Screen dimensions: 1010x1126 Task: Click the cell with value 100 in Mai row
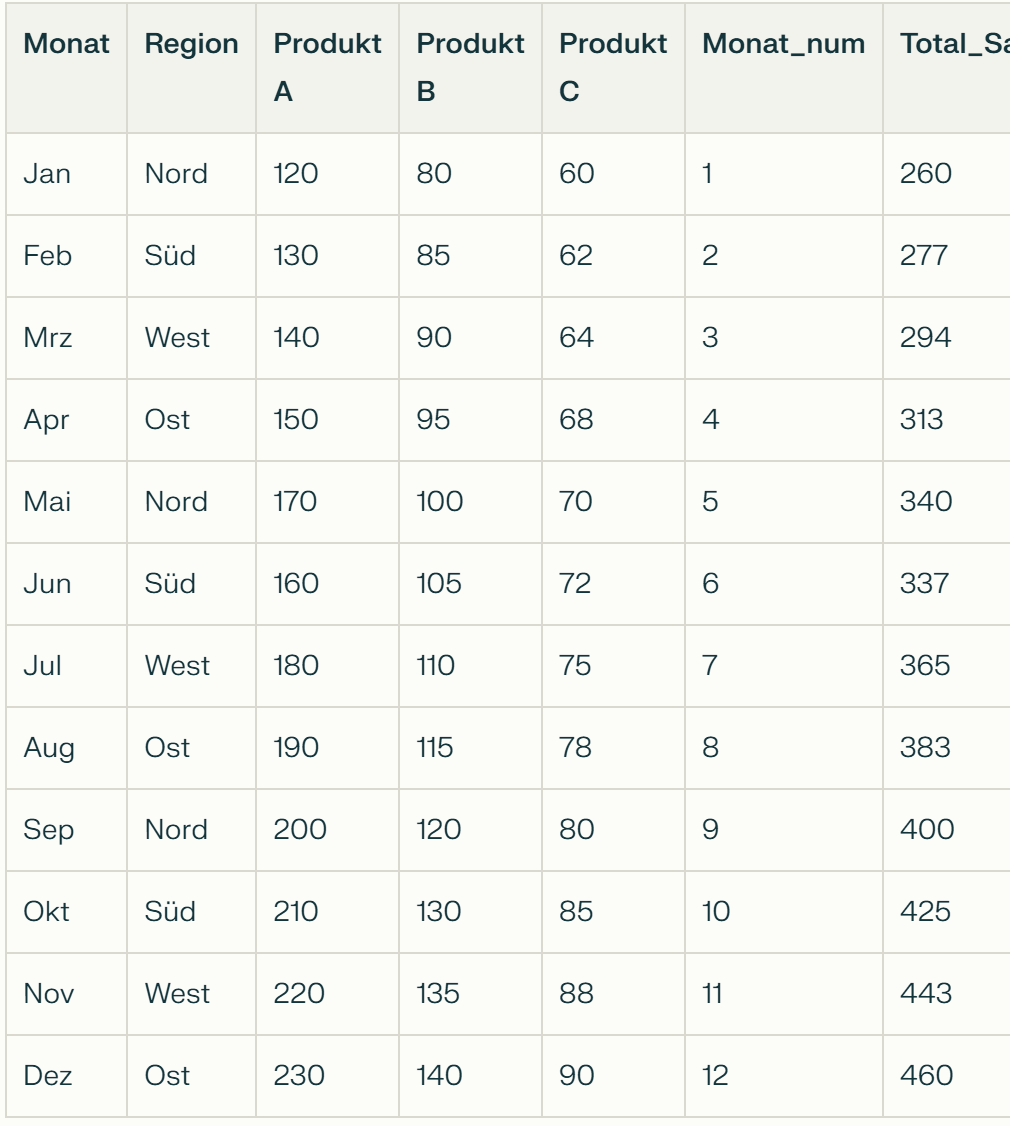coord(470,501)
